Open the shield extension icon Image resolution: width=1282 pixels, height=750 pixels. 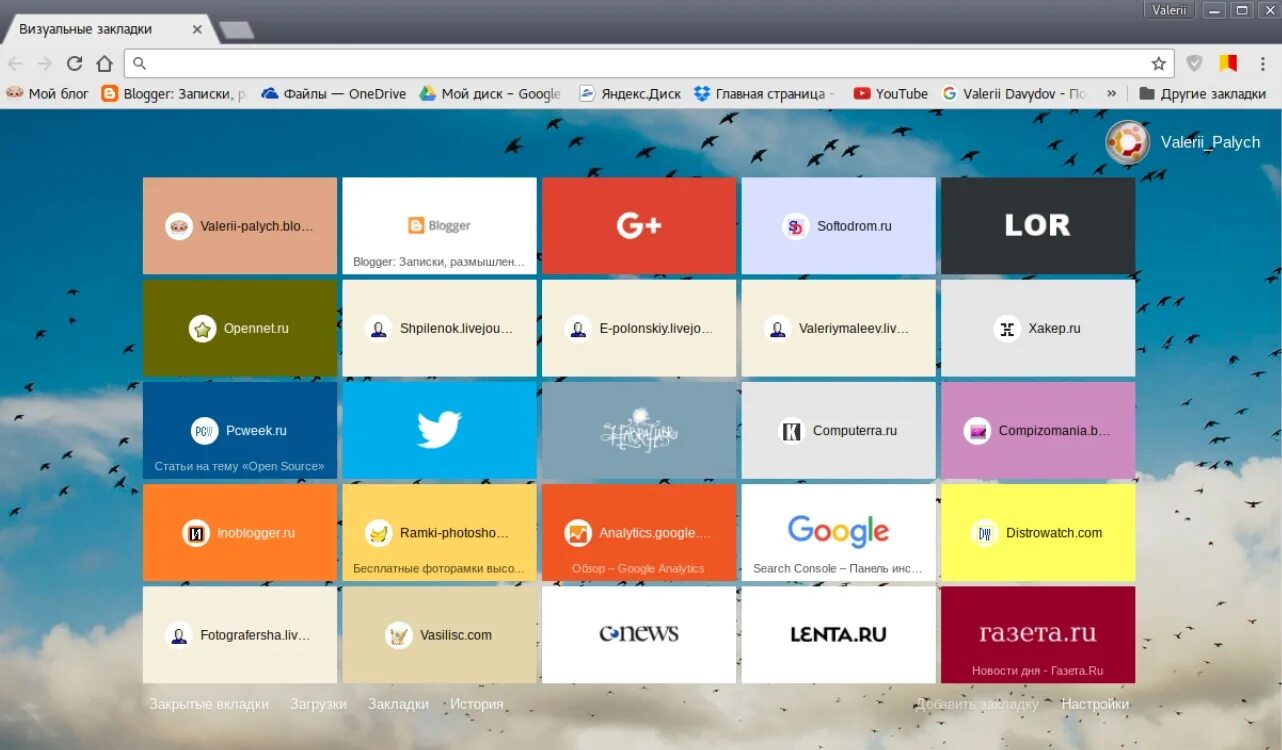(x=1194, y=63)
